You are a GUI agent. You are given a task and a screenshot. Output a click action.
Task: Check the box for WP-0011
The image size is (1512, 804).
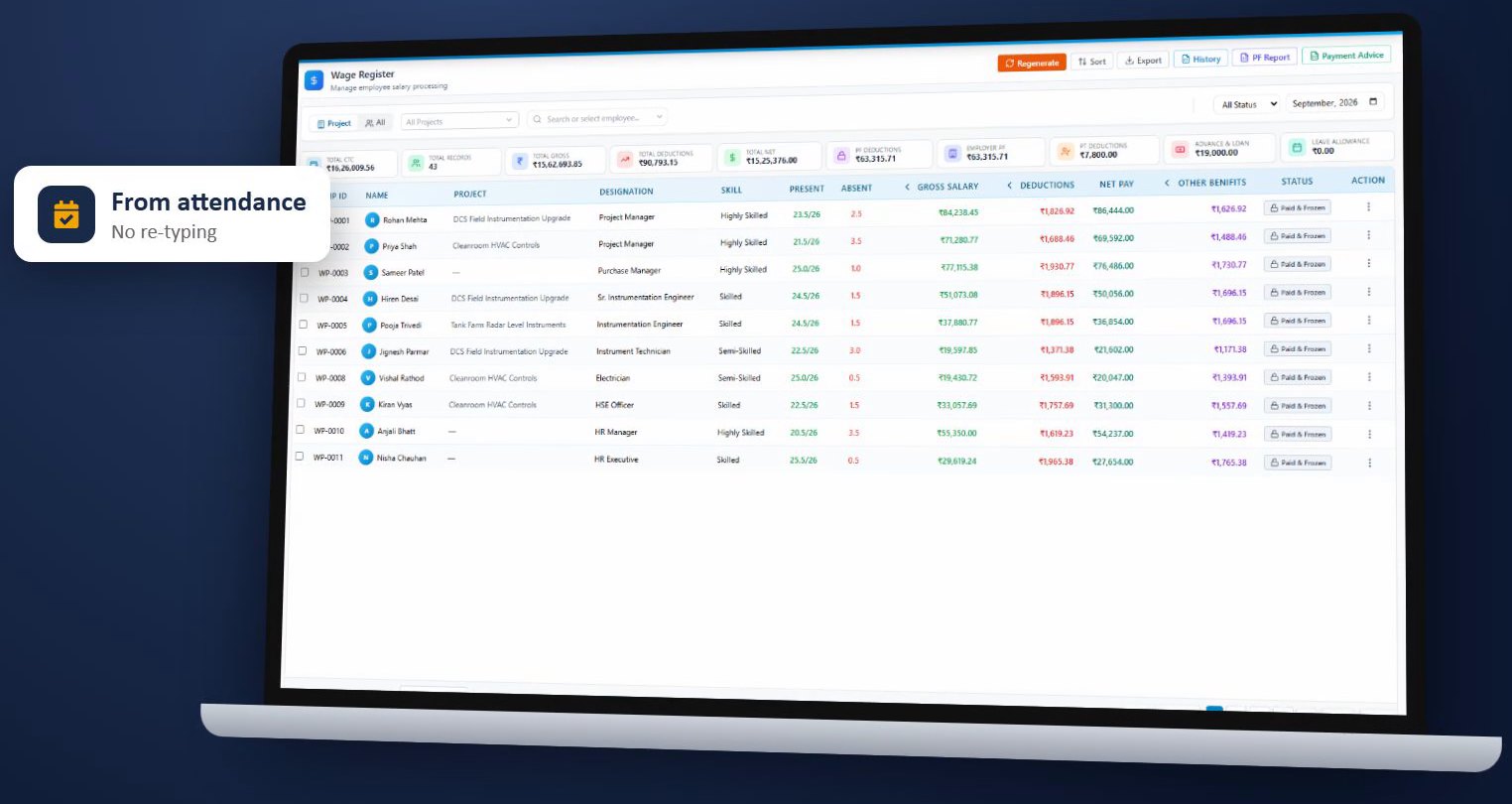300,457
